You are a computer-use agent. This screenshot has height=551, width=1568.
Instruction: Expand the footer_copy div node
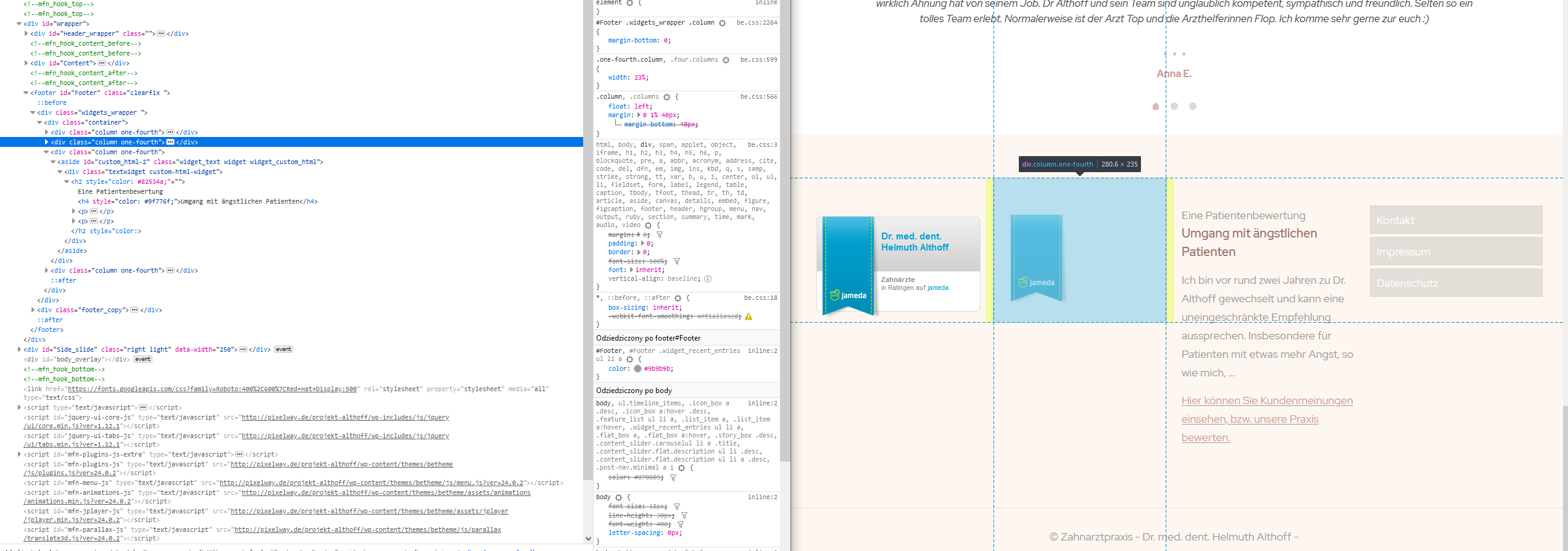[33, 310]
